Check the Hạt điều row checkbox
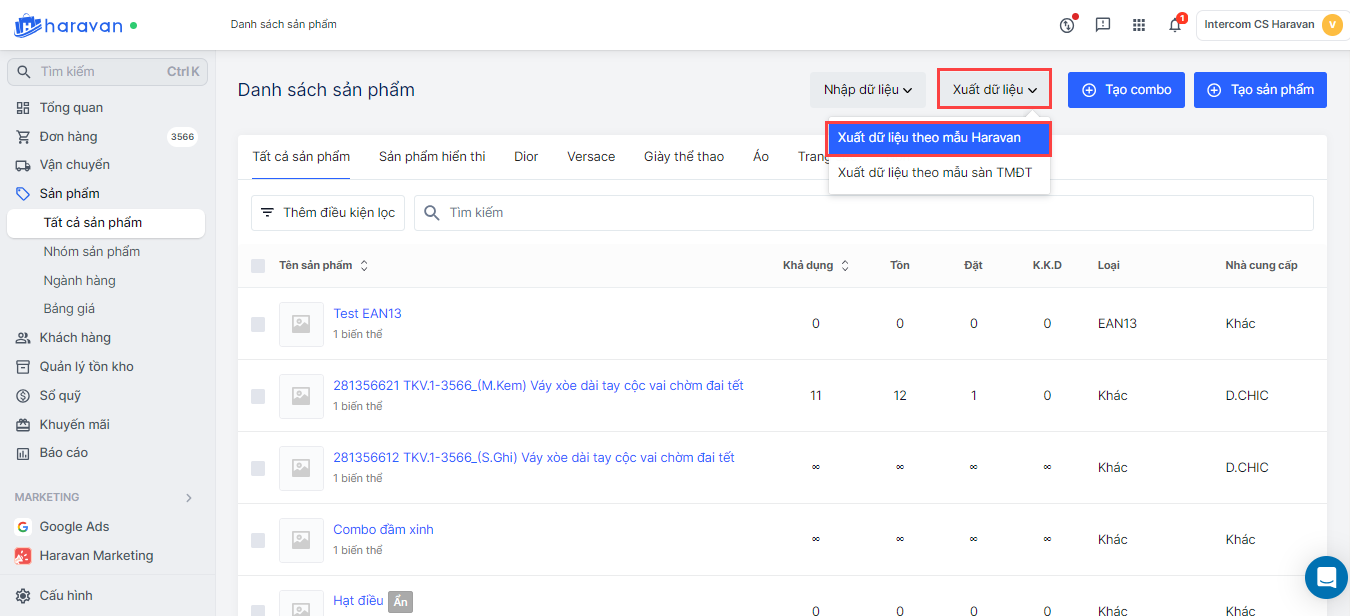The image size is (1350, 616). pos(258,610)
